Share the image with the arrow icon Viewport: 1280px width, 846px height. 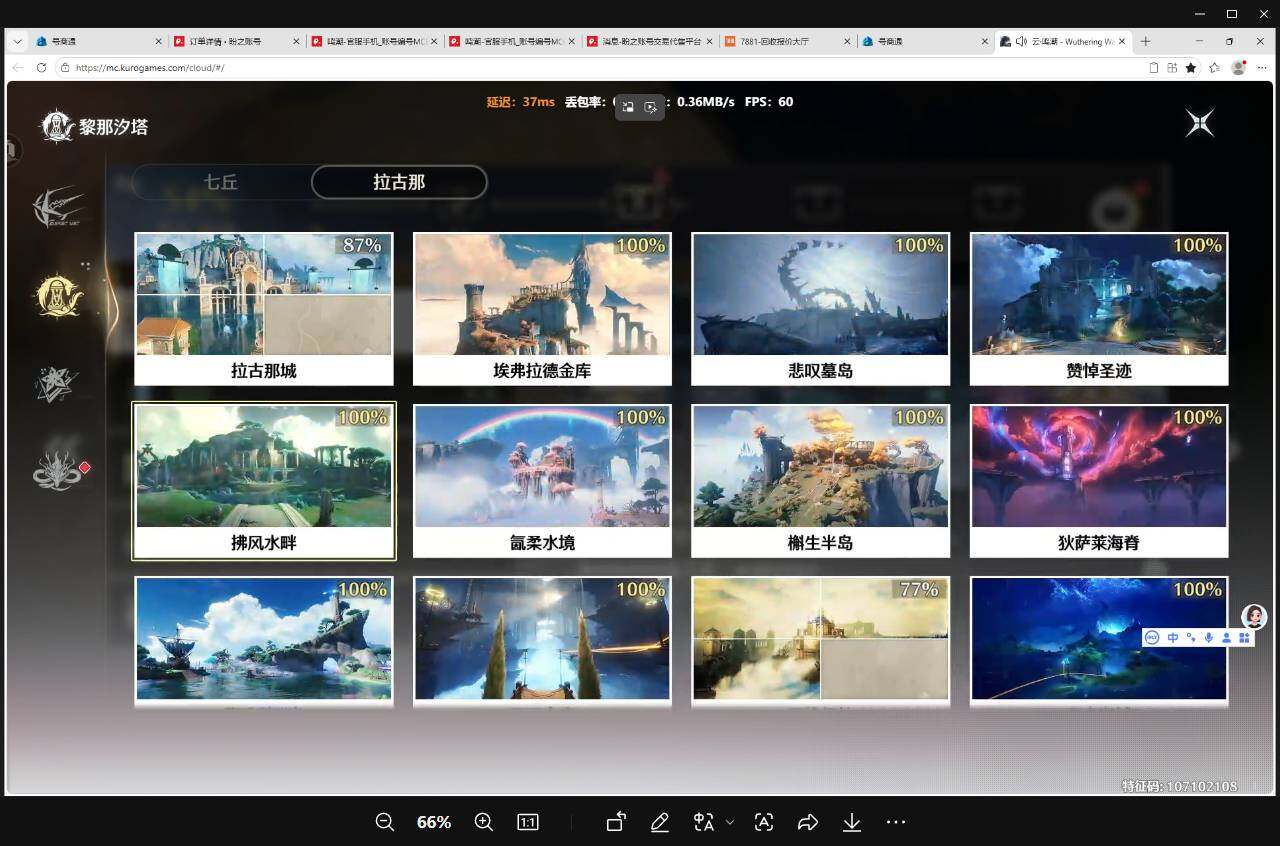click(808, 822)
